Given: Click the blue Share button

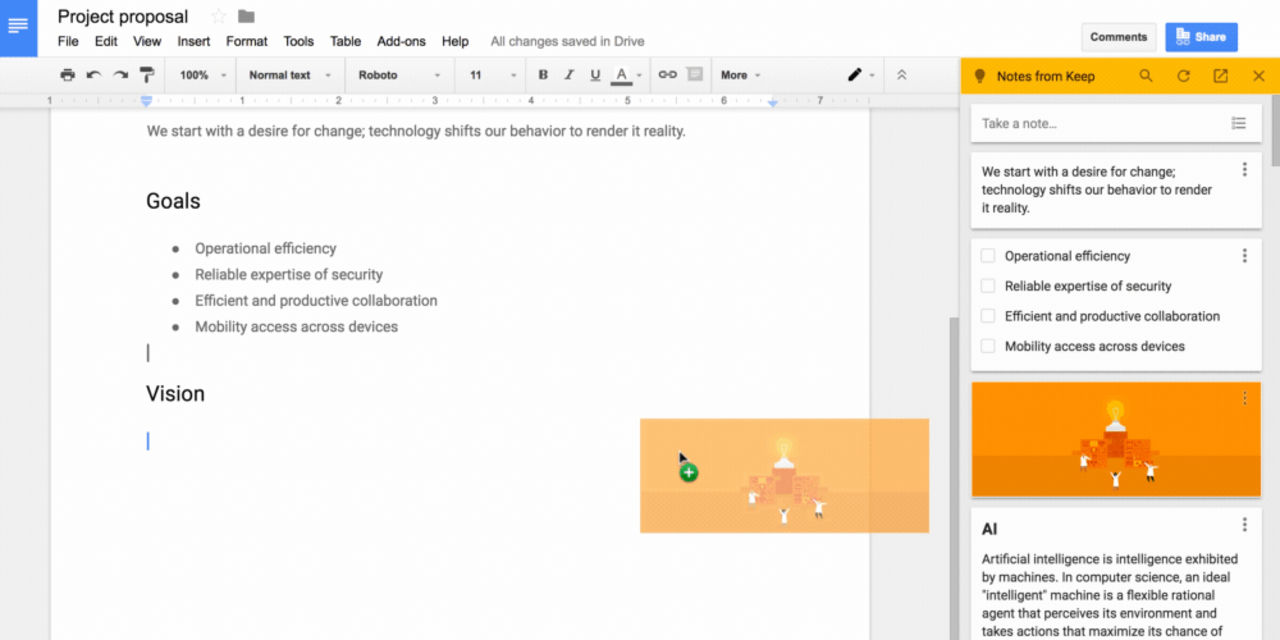Looking at the screenshot, I should pyautogui.click(x=1201, y=36).
